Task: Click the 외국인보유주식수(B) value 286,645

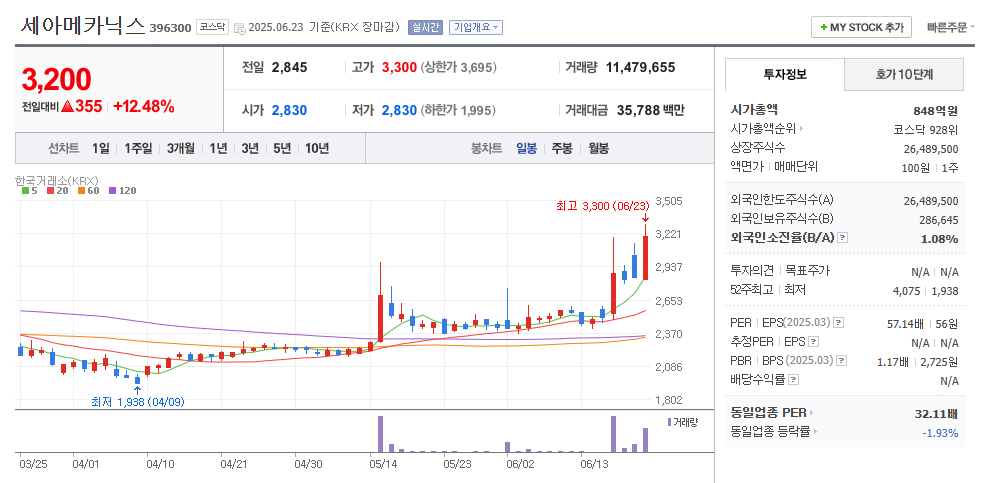Action: (939, 220)
